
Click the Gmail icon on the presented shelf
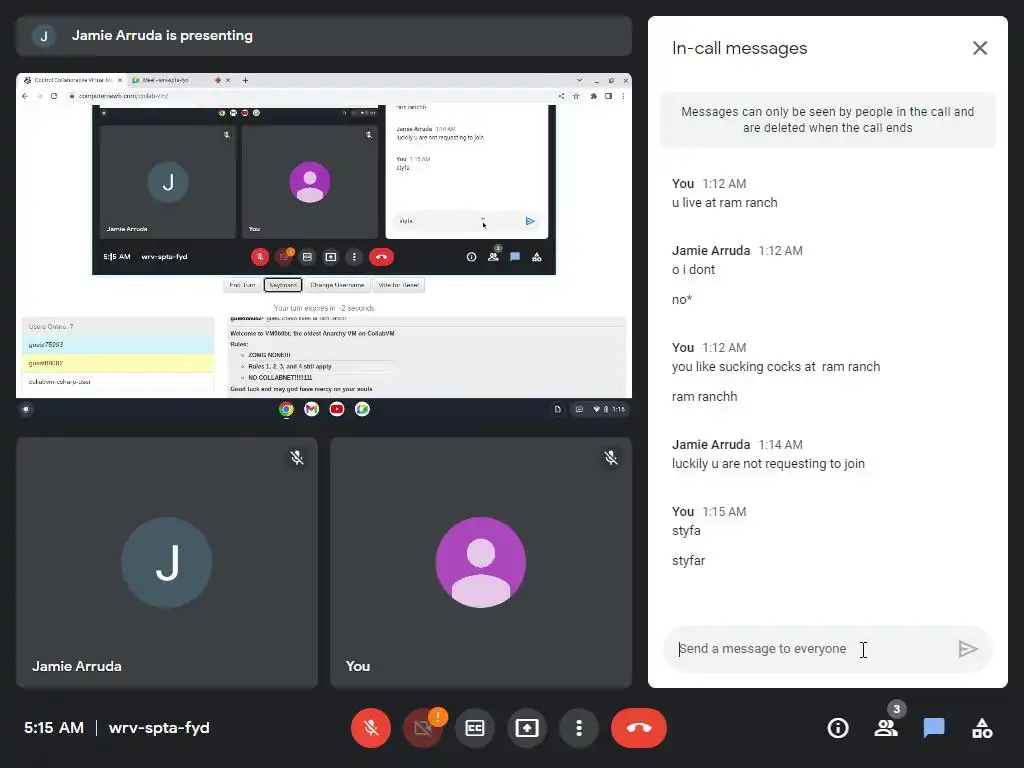coord(312,409)
